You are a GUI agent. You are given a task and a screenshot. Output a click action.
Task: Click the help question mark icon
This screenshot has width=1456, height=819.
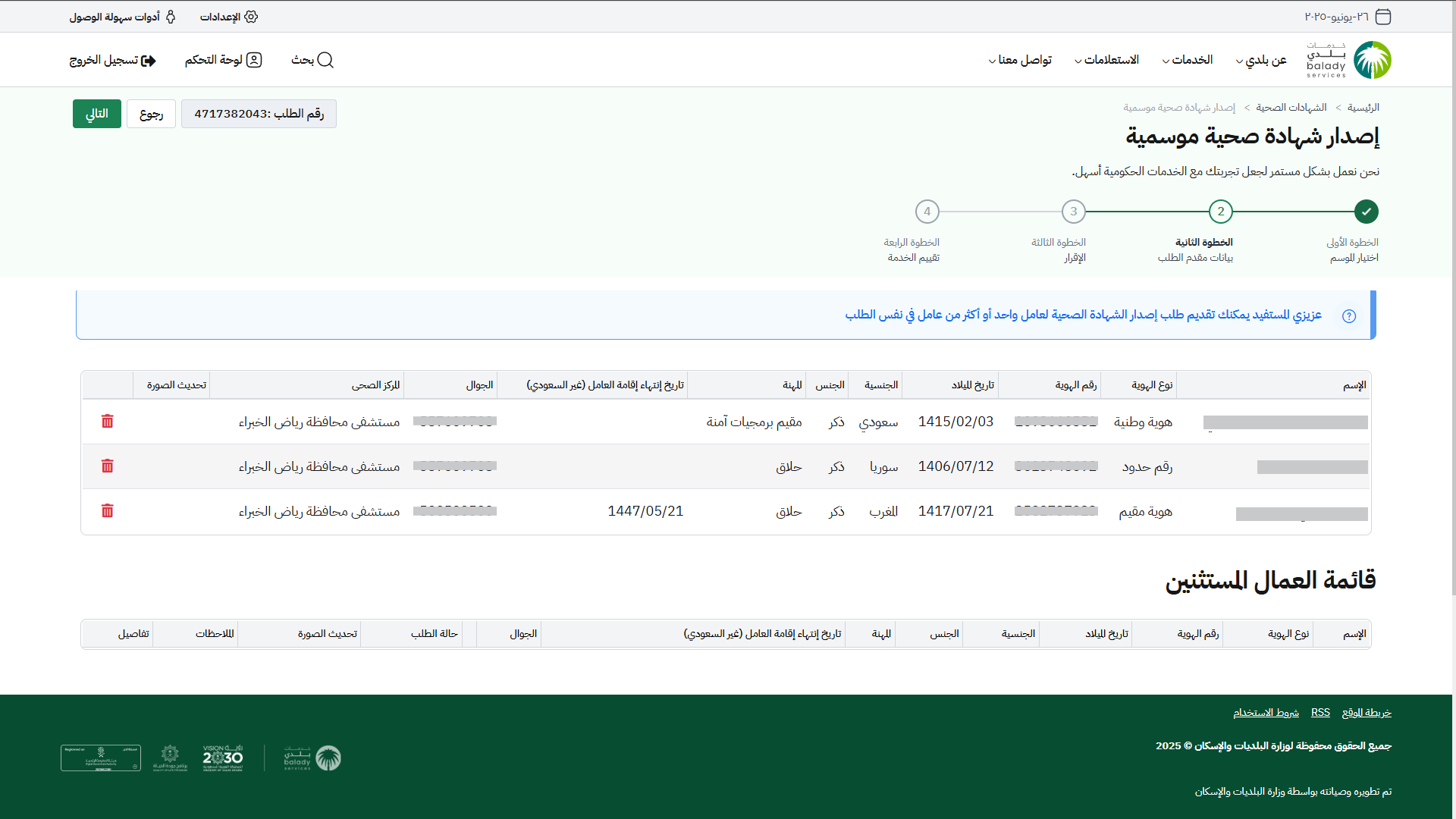pos(1349,316)
